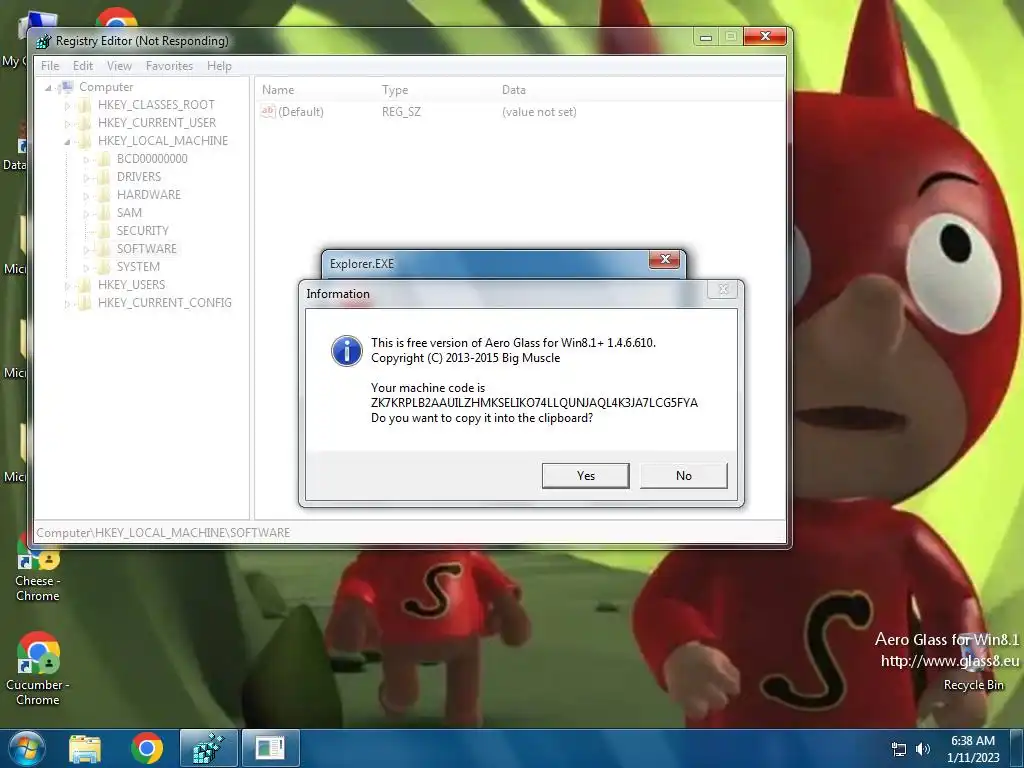Click HKEY_CLASSES_ROOT folder icon
The height and width of the screenshot is (768, 1024).
click(84, 105)
